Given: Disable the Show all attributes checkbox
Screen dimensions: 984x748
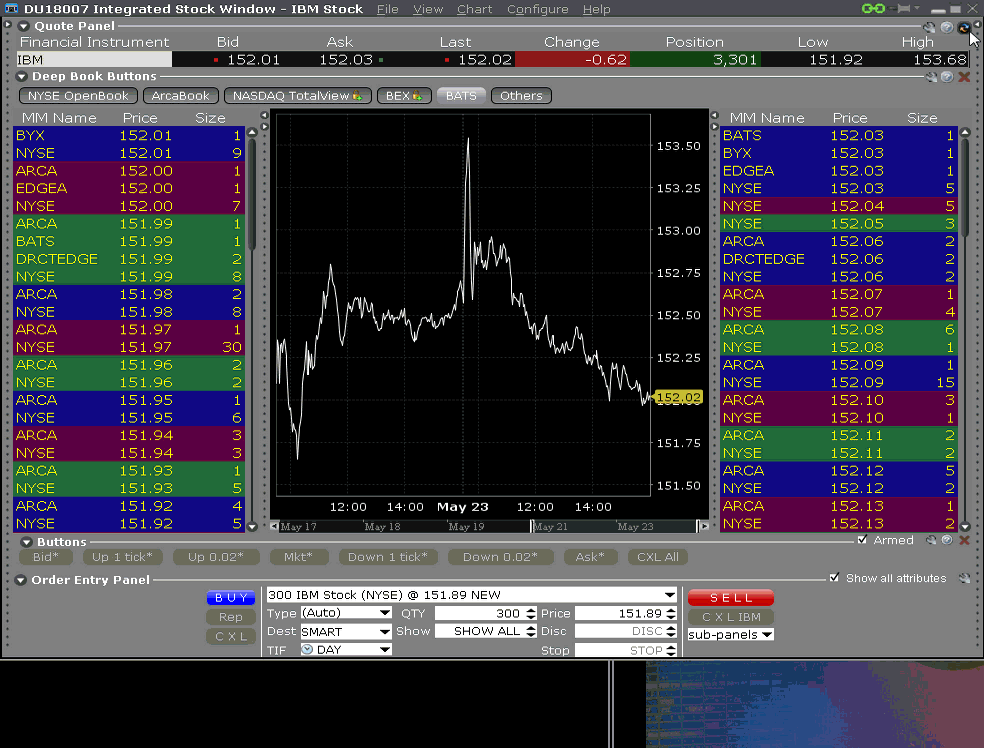Looking at the screenshot, I should point(835,577).
